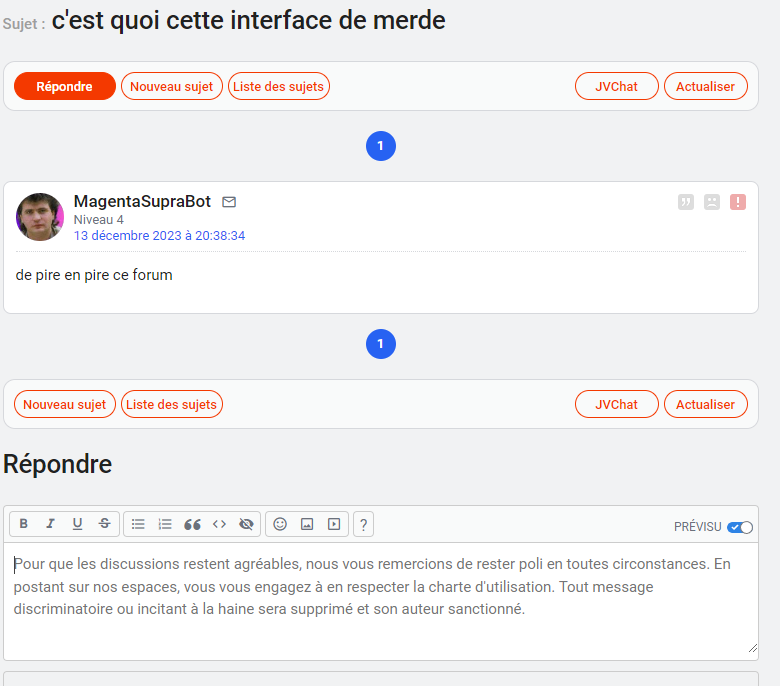Insert a code block
This screenshot has height=686, width=780.
click(219, 524)
